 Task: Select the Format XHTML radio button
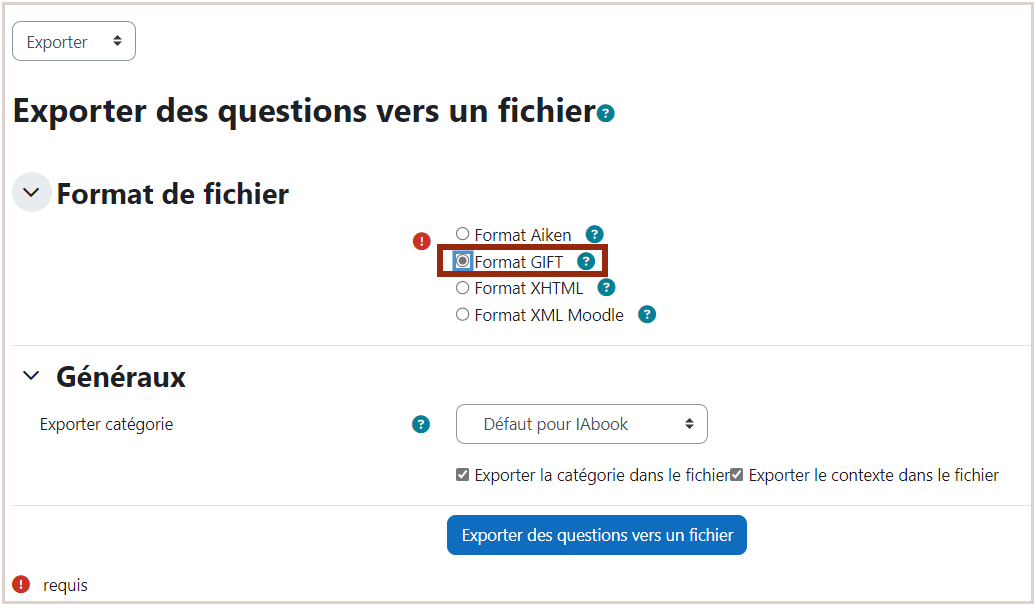[462, 287]
